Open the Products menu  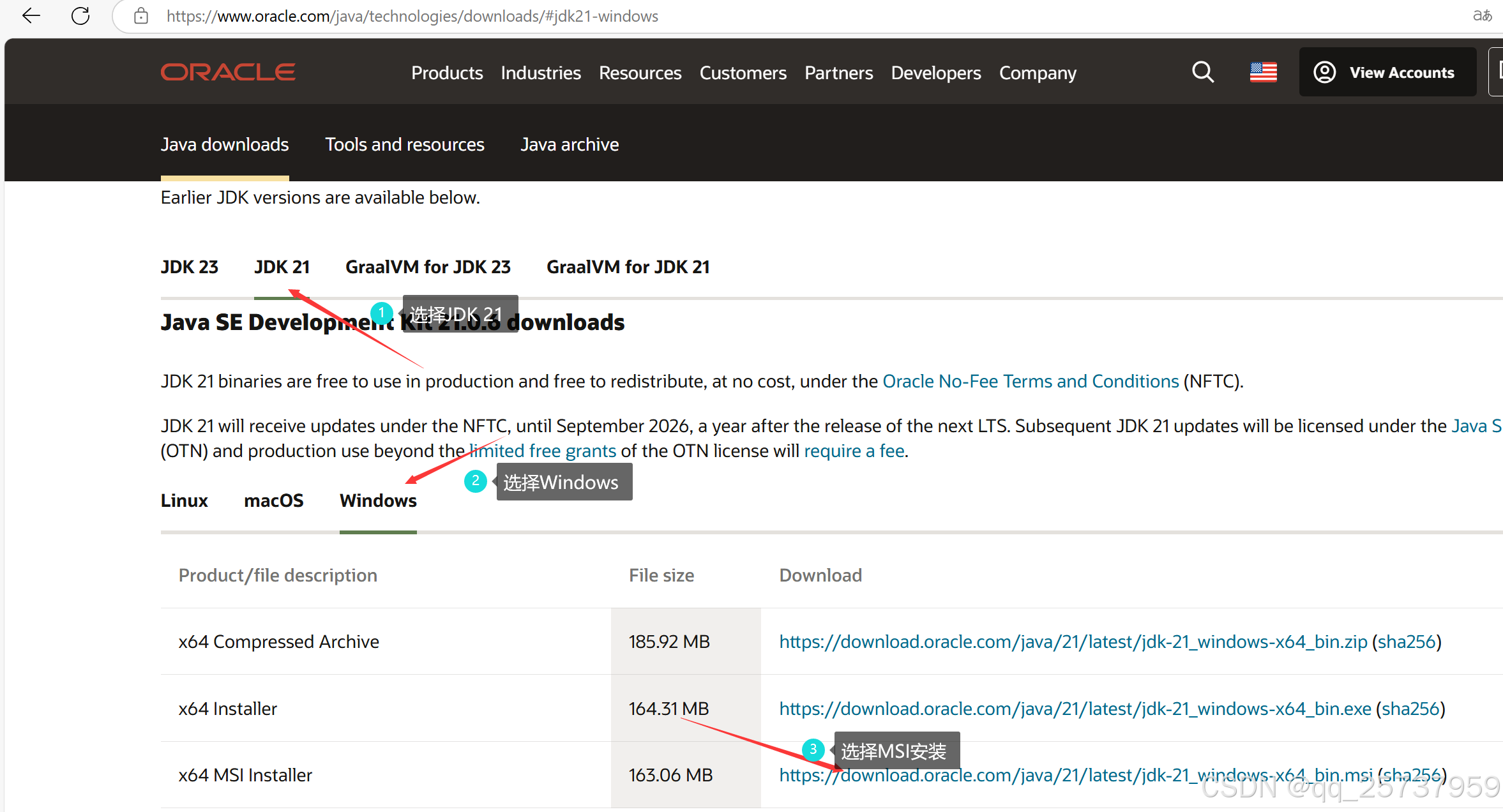tap(447, 73)
